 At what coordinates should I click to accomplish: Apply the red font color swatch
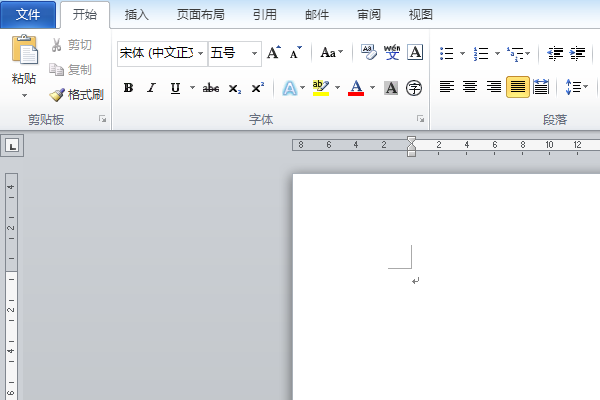point(356,88)
